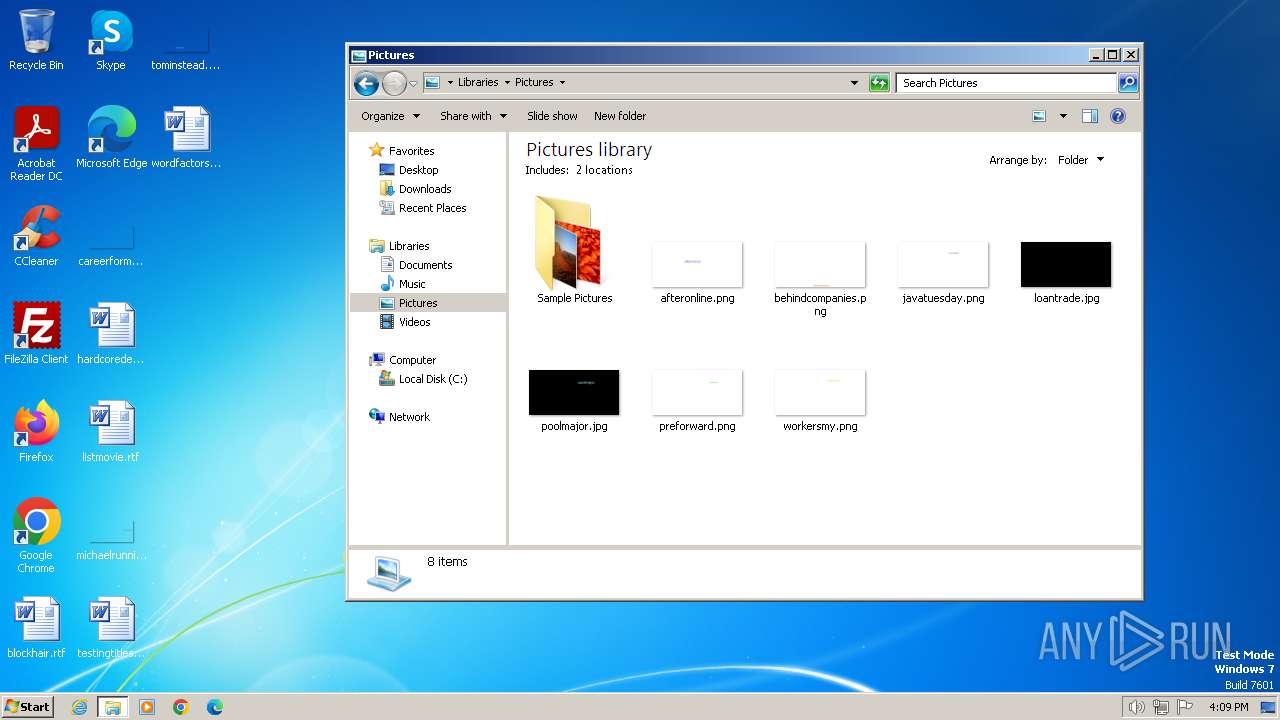Click the 2 locations link
Image resolution: width=1280 pixels, height=720 pixels.
(x=604, y=170)
